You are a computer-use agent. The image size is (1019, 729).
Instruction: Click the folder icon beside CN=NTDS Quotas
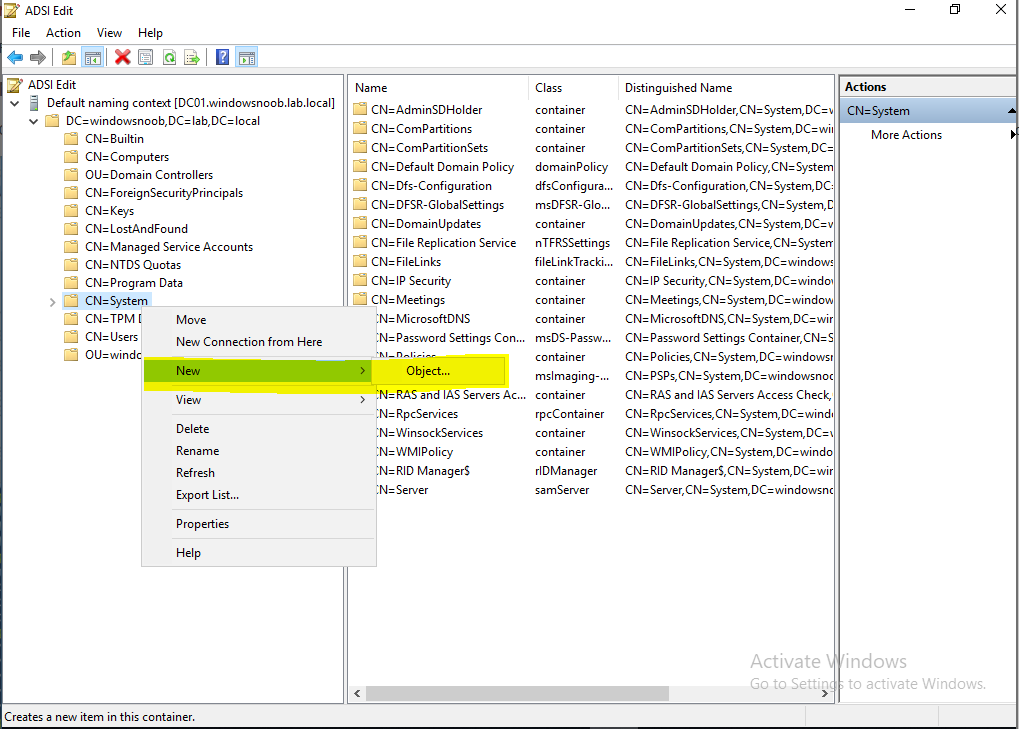point(71,264)
